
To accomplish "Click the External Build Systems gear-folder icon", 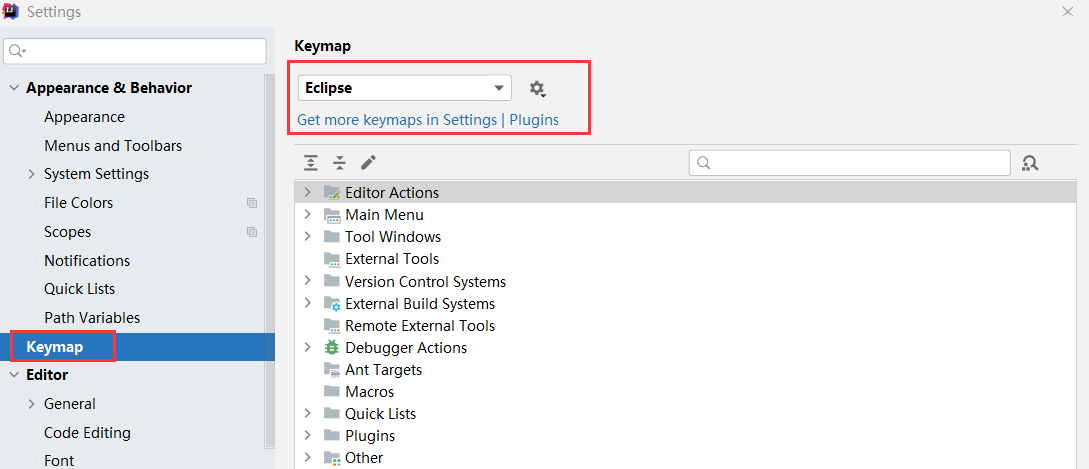I will click(332, 304).
